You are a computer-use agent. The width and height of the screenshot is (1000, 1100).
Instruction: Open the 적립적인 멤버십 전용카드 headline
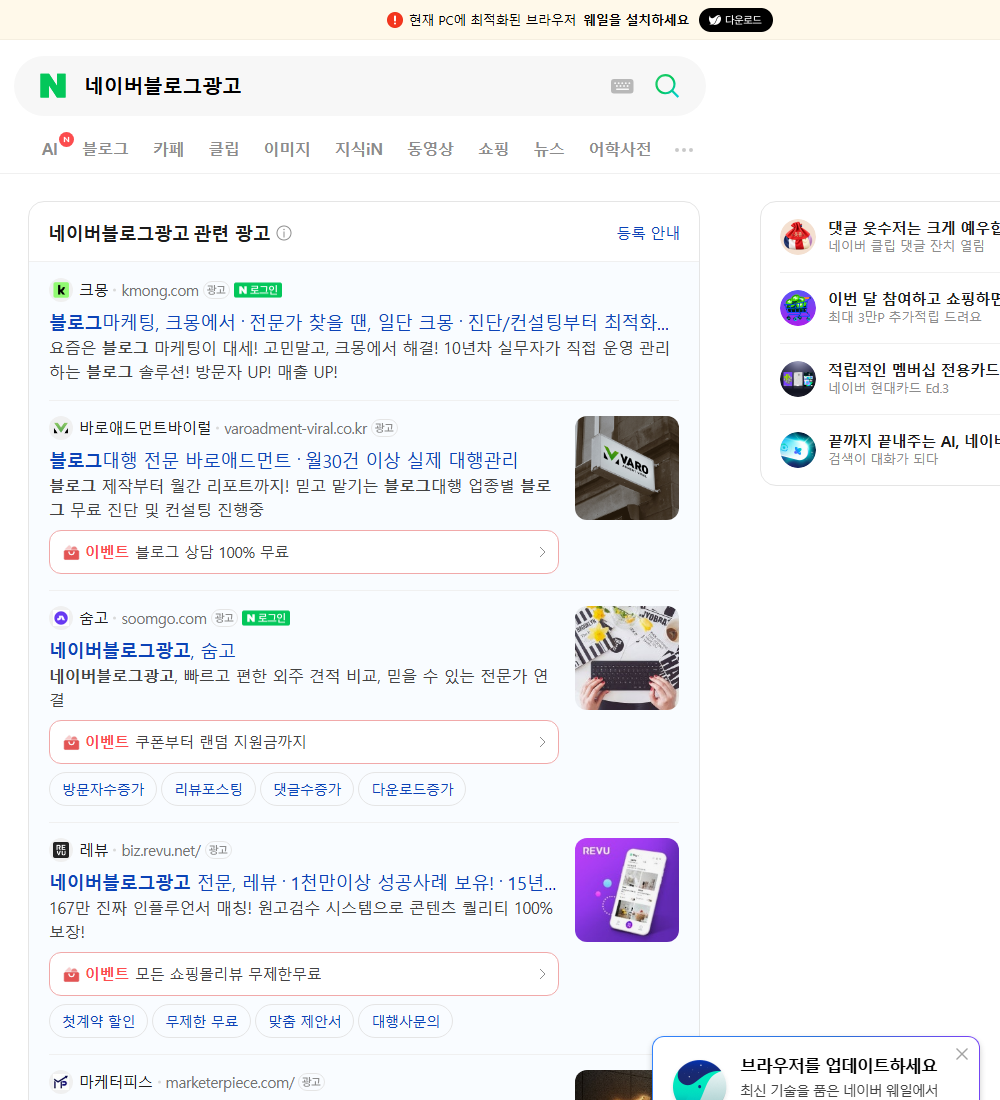point(914,370)
